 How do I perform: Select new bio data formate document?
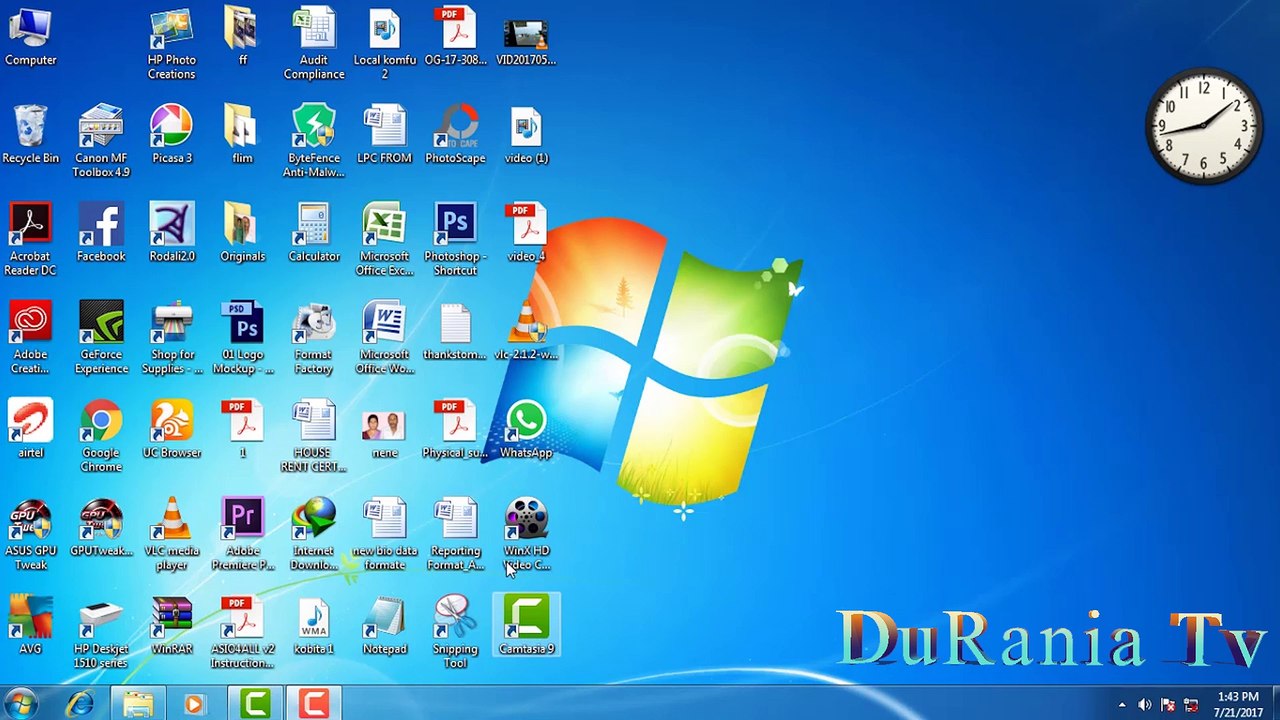coord(385,534)
